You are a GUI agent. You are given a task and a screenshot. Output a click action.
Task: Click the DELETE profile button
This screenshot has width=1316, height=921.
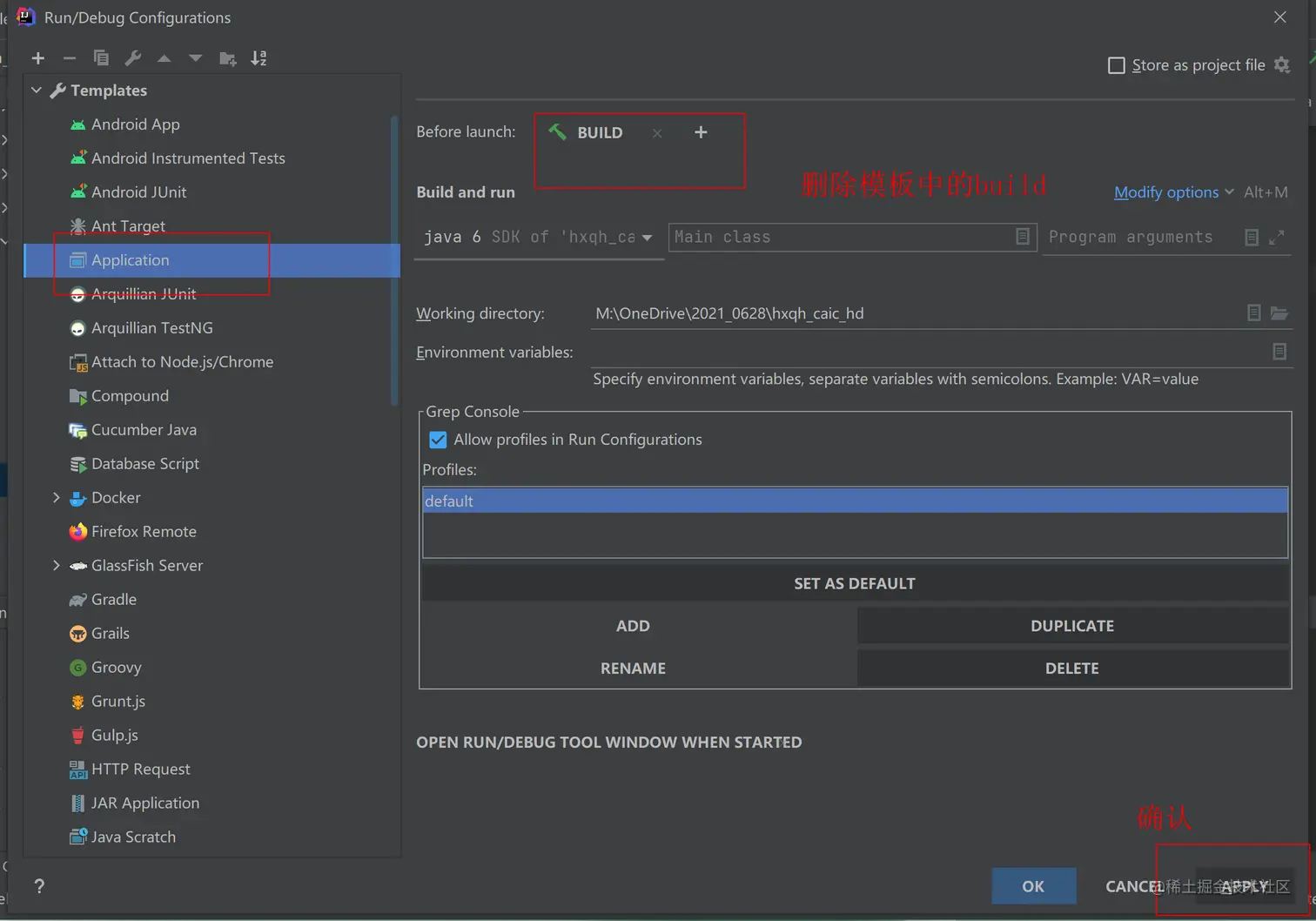tap(1072, 669)
